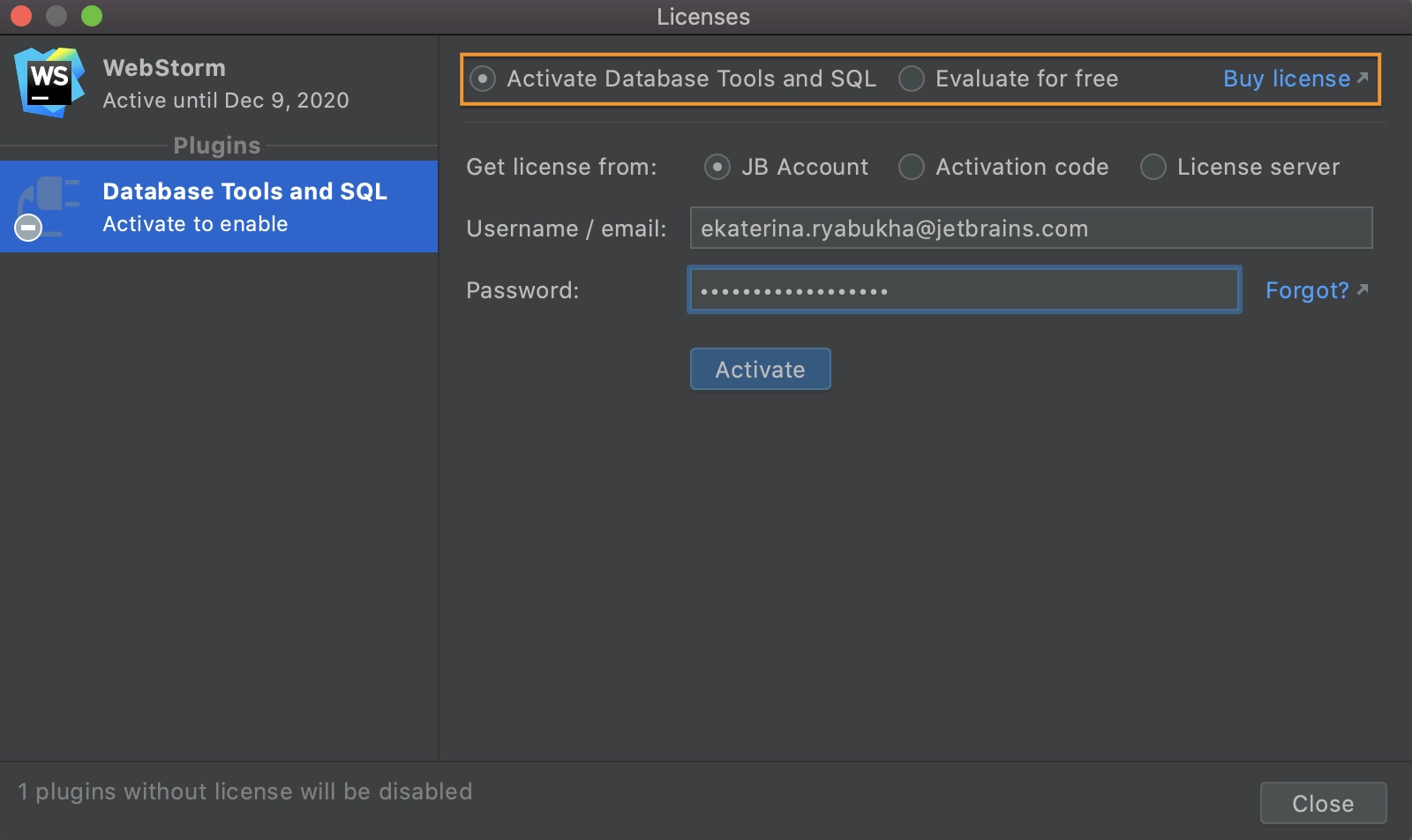The width and height of the screenshot is (1412, 840).
Task: Click the Database Tools plugin icon
Action: 48,207
